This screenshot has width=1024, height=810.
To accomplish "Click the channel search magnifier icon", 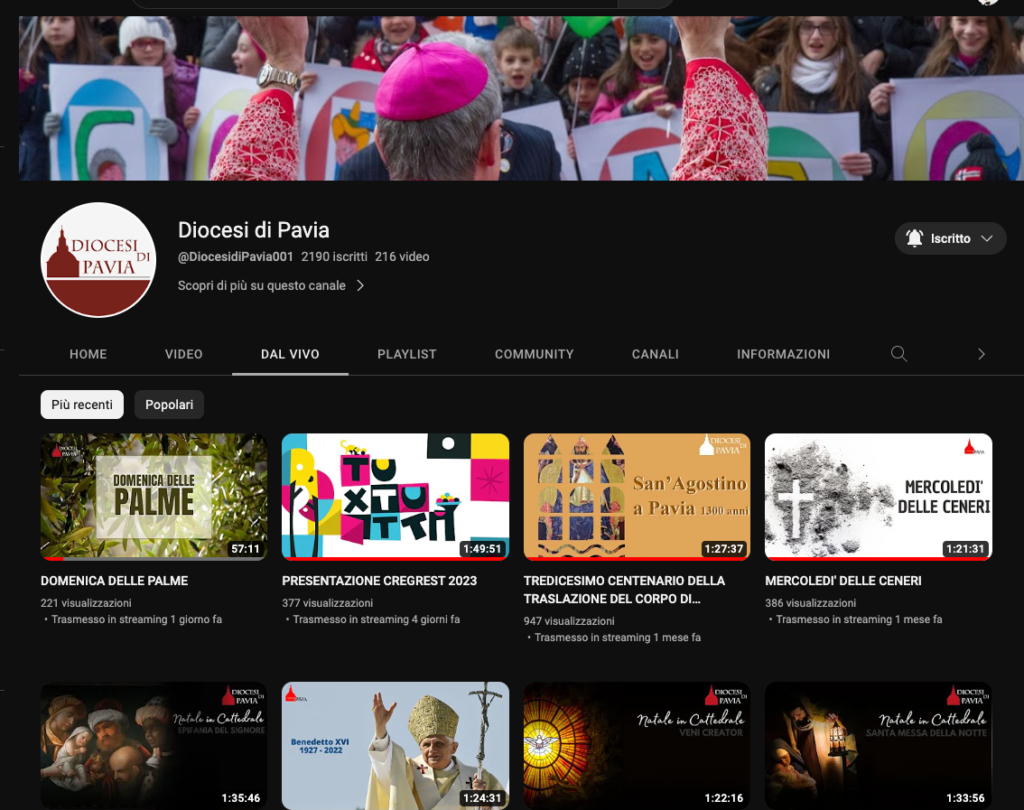I will [899, 354].
